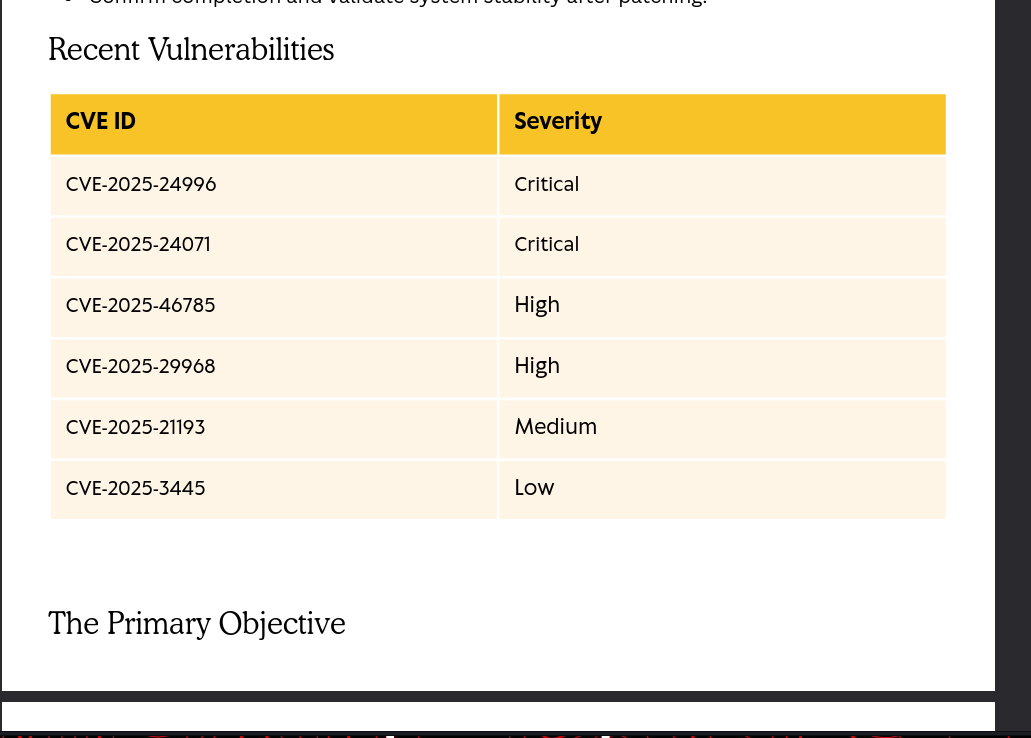The height and width of the screenshot is (738, 1031).
Task: Click the next page's white area below the gap
Action: [x=498, y=715]
